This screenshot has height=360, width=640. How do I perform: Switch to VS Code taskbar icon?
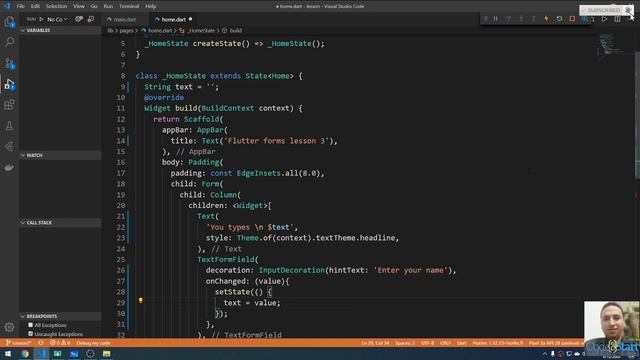(x=41, y=353)
